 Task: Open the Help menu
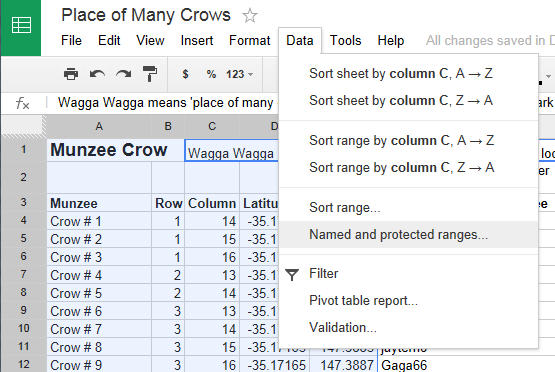[391, 40]
